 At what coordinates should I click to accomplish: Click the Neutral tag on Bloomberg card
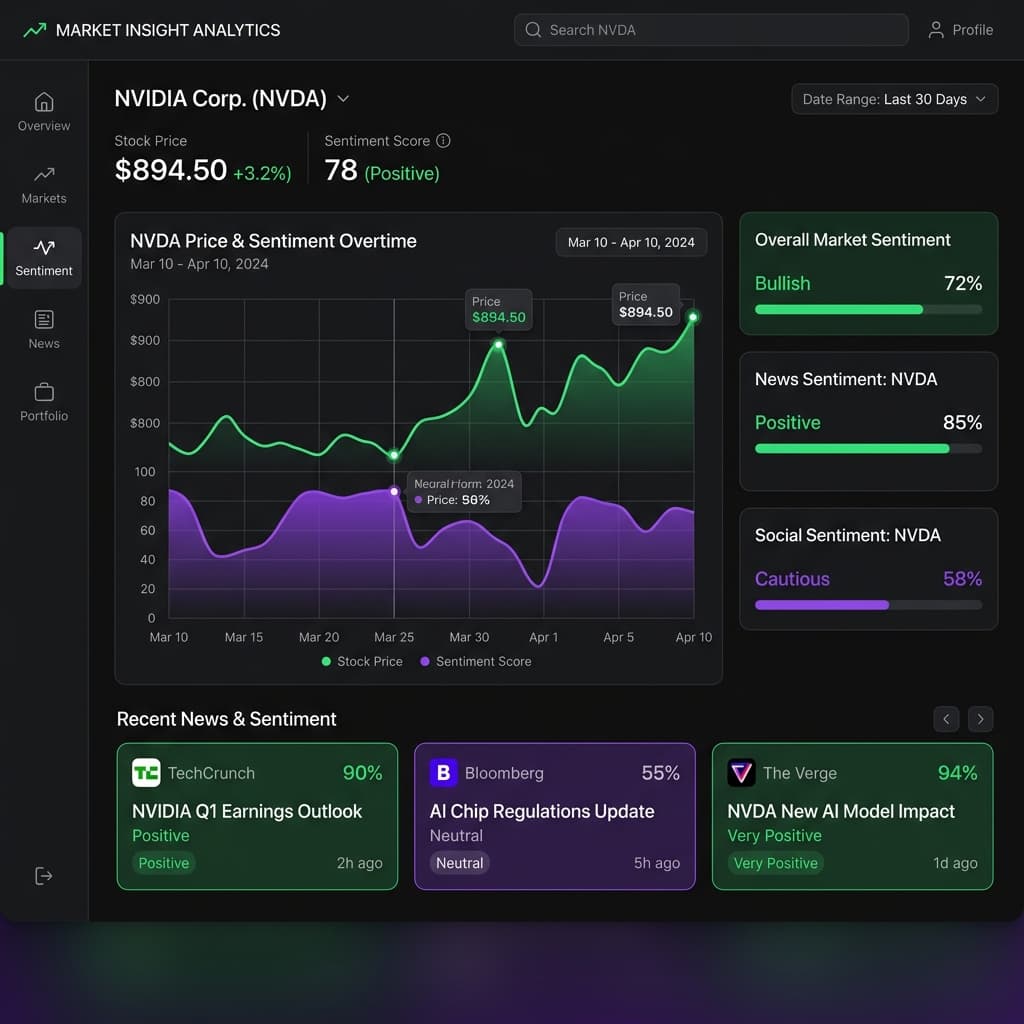460,863
